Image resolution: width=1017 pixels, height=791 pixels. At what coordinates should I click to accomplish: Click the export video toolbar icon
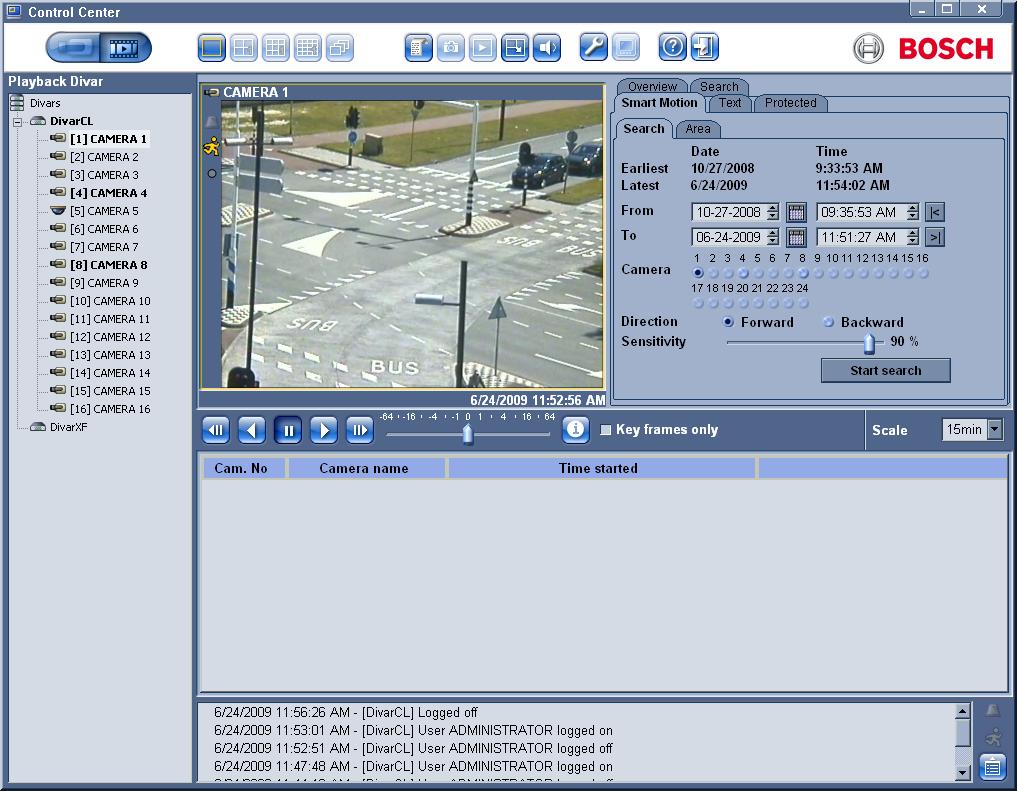coord(515,47)
